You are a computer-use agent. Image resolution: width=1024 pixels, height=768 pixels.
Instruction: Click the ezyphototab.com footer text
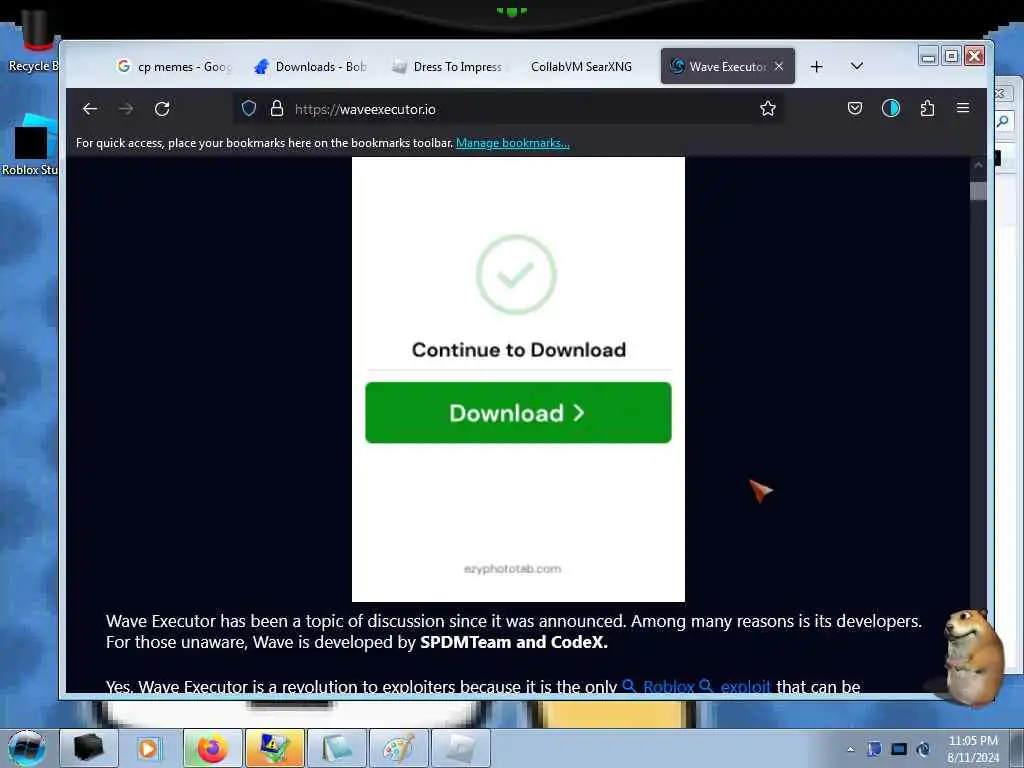pos(513,569)
